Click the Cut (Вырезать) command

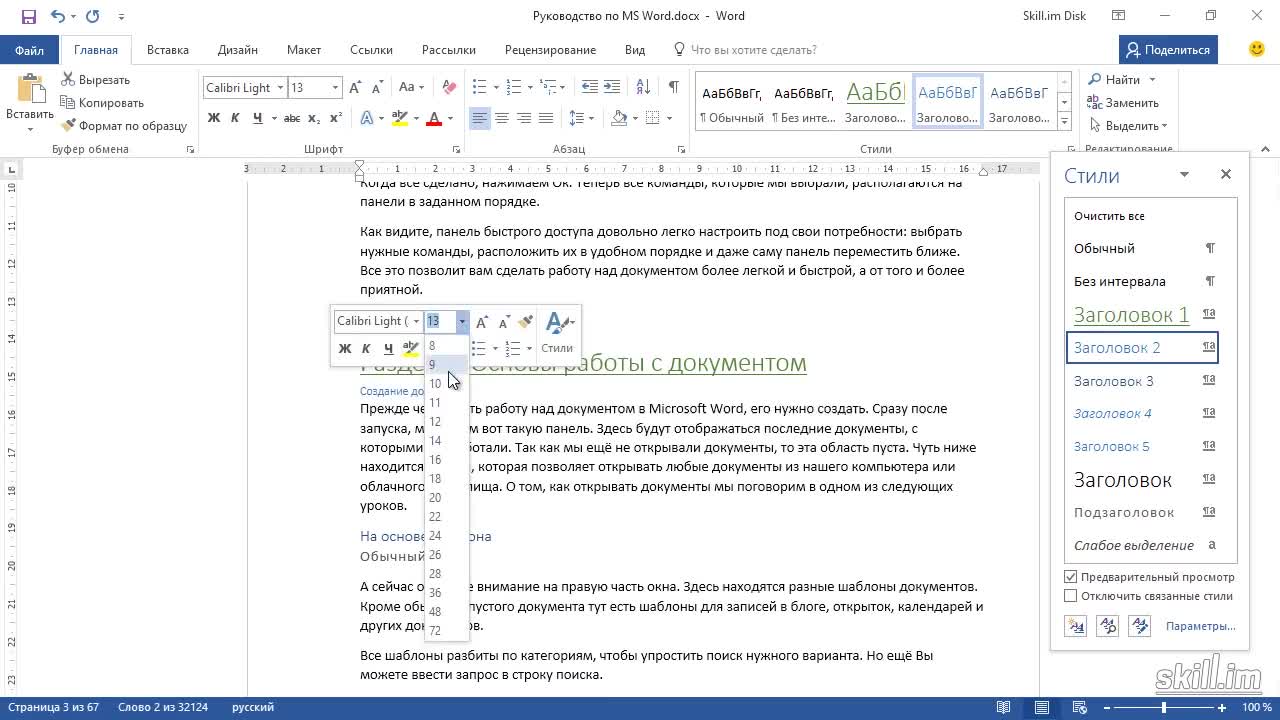pos(96,80)
